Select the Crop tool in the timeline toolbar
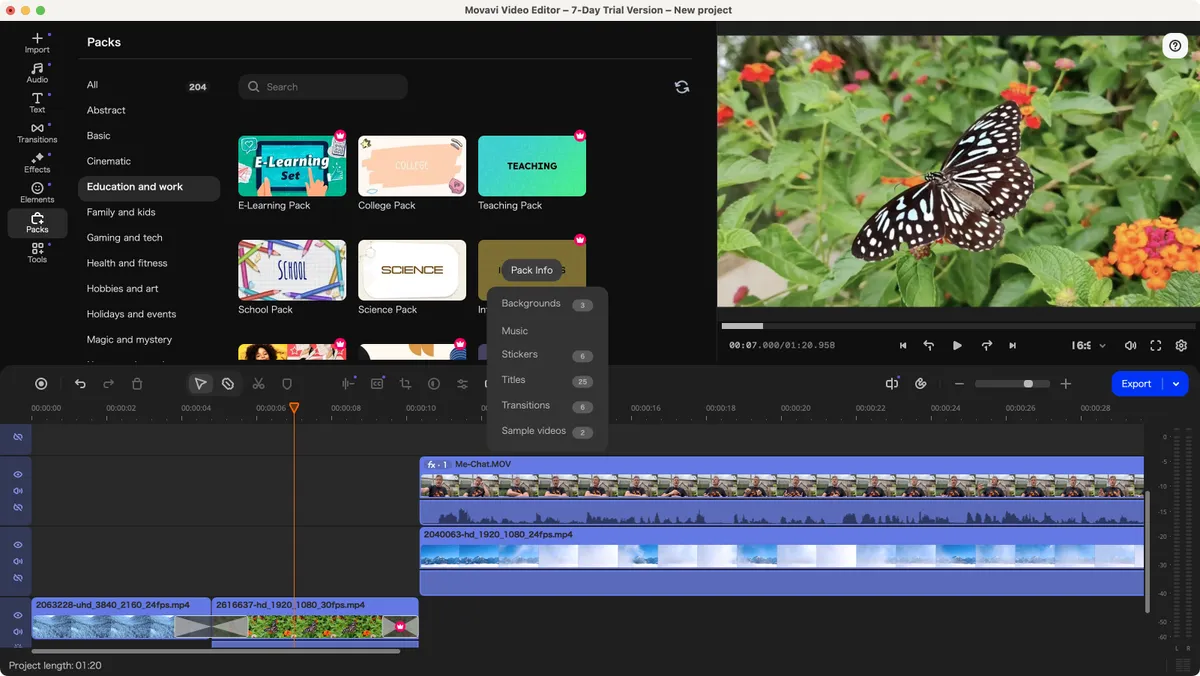The width and height of the screenshot is (1200, 676). click(404, 383)
